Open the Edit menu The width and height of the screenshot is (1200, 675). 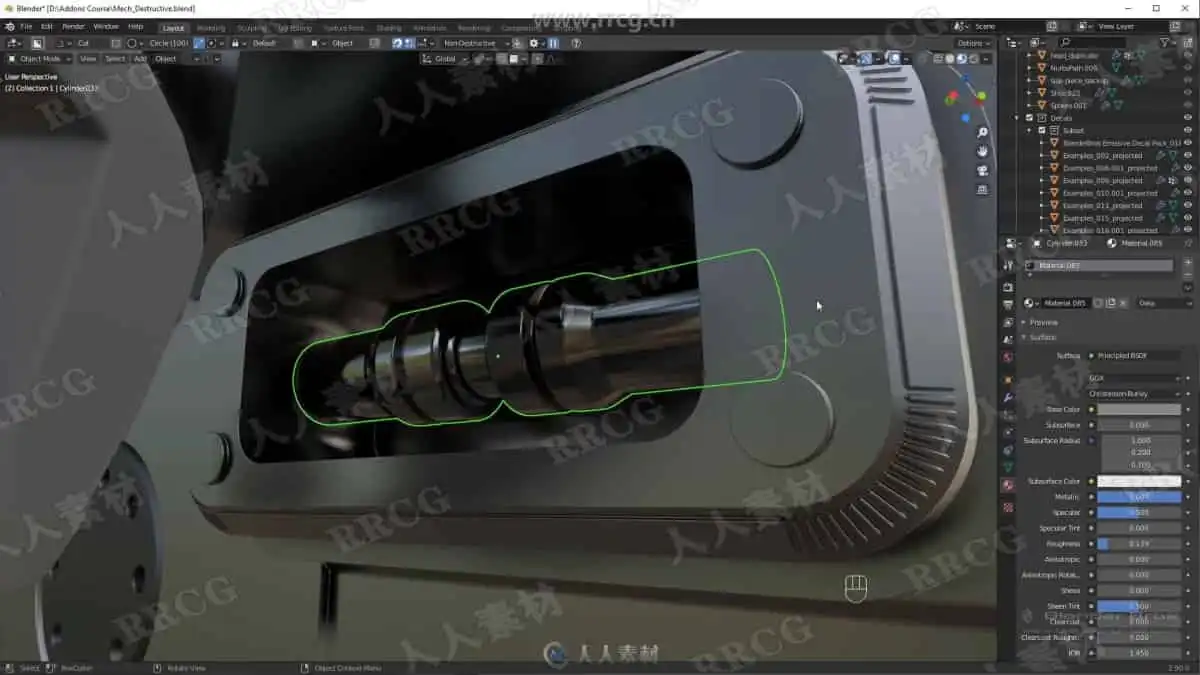click(47, 26)
